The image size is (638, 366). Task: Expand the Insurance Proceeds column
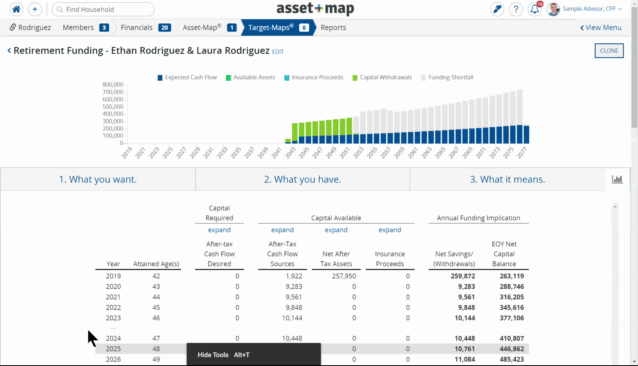coord(390,230)
